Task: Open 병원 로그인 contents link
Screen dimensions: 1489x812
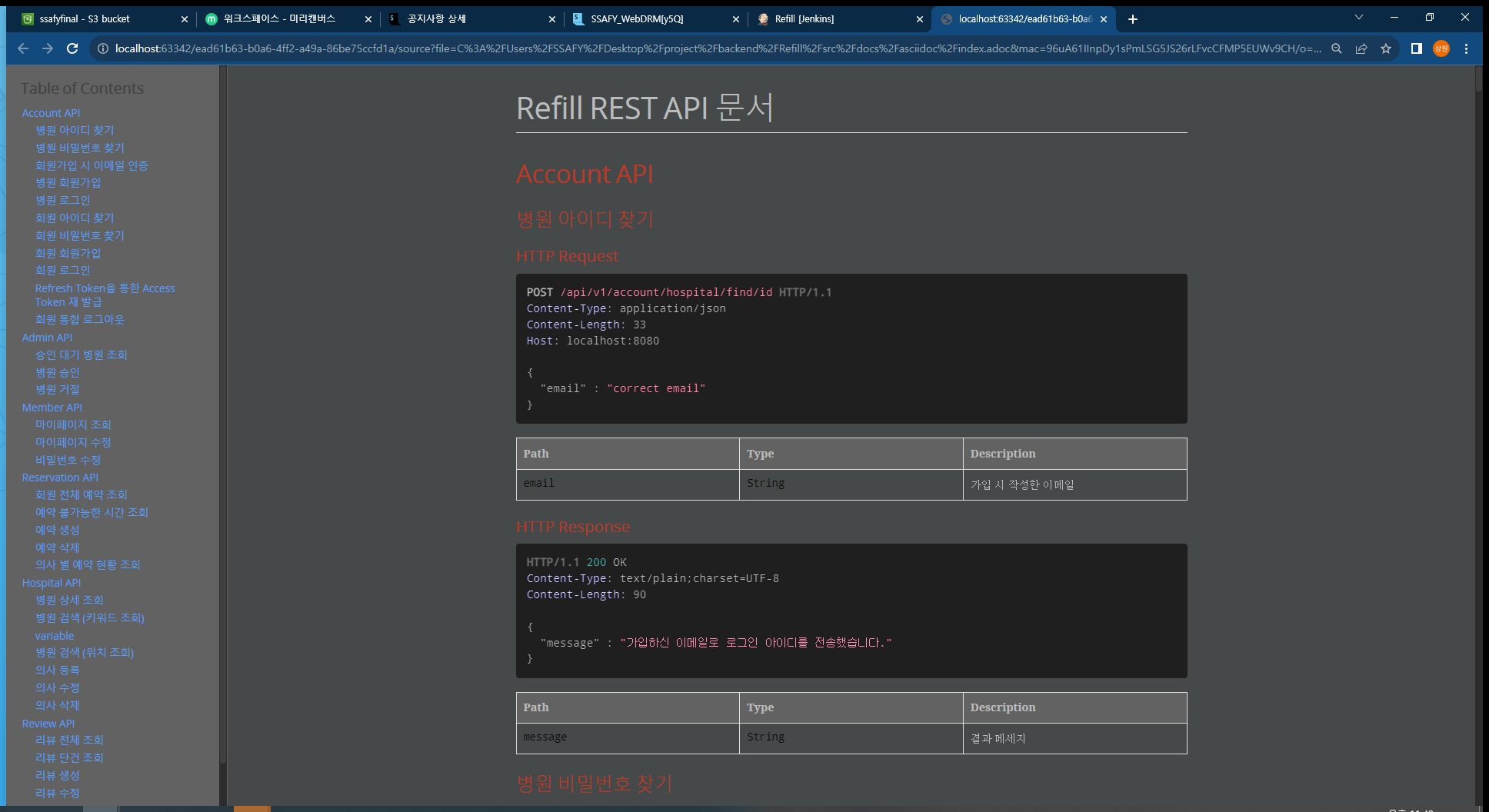Action: pyautogui.click(x=62, y=200)
